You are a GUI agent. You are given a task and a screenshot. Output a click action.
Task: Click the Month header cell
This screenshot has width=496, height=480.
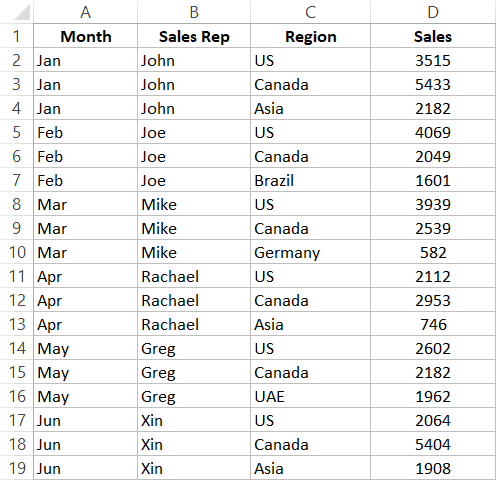tap(85, 36)
